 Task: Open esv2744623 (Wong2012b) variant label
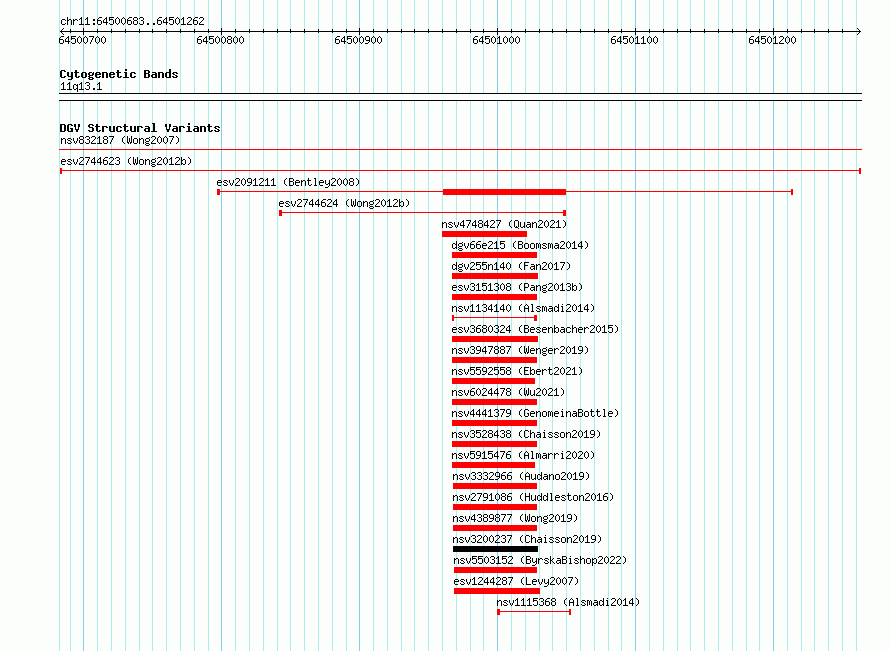pyautogui.click(x=126, y=161)
